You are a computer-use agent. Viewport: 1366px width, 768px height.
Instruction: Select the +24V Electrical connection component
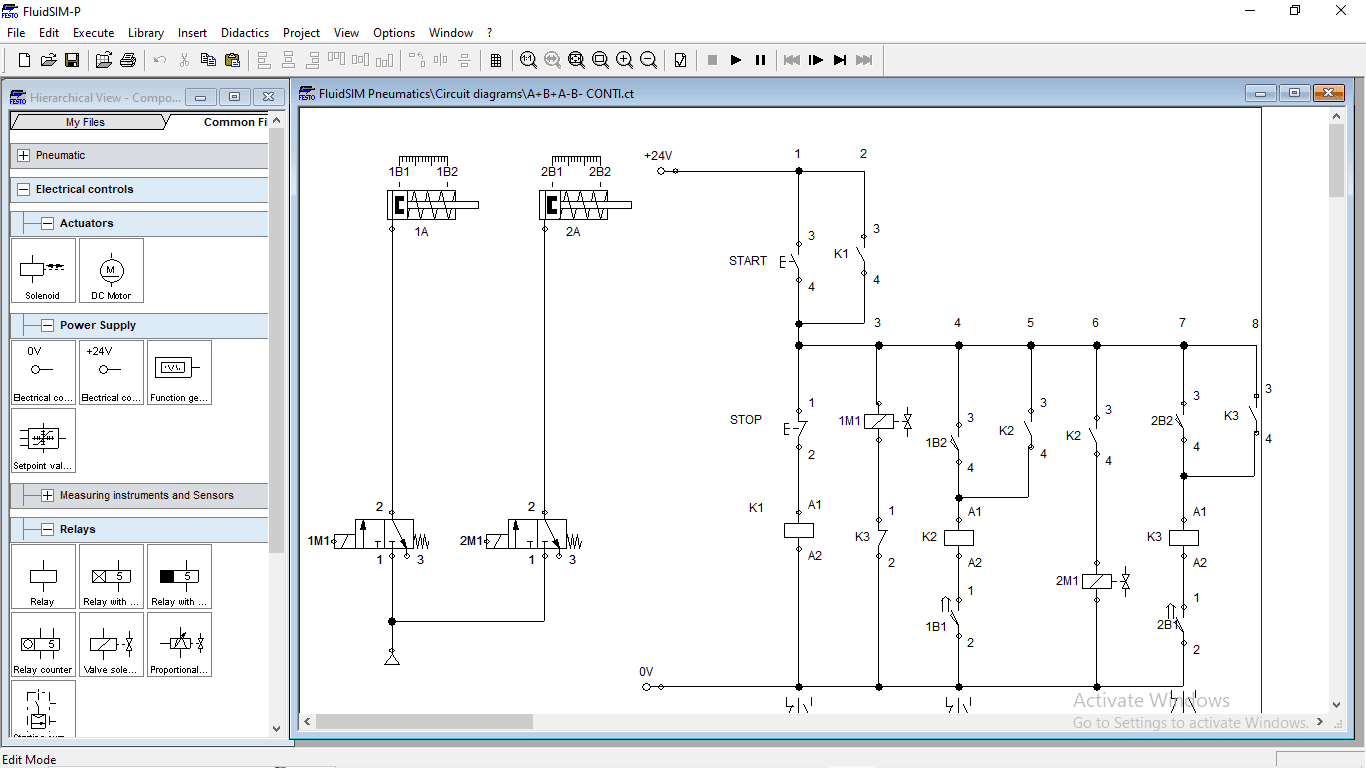[x=111, y=372]
